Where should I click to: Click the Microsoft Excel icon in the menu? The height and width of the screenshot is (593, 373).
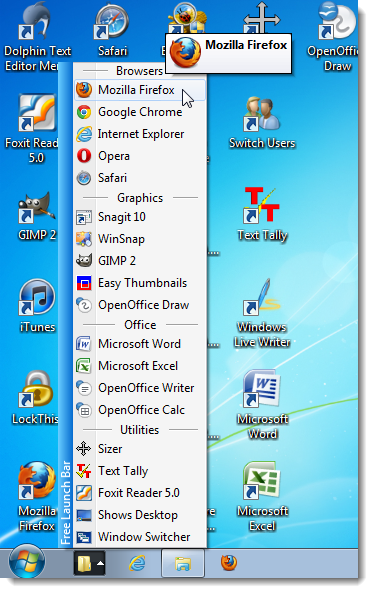click(84, 366)
